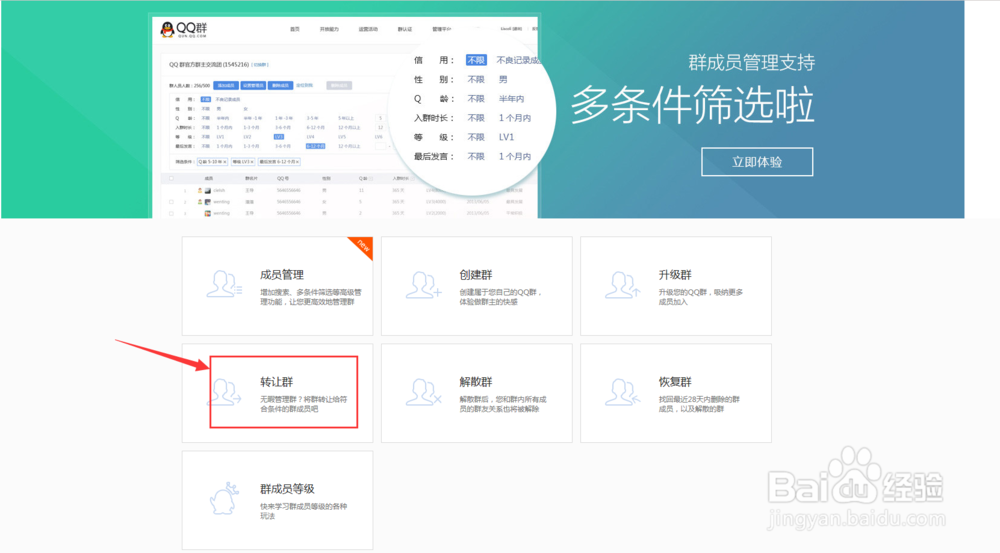Image resolution: width=1000 pixels, height=553 pixels.
Task: Select 1个月内 beside 最后发言 in magnifier
Action: click(515, 156)
